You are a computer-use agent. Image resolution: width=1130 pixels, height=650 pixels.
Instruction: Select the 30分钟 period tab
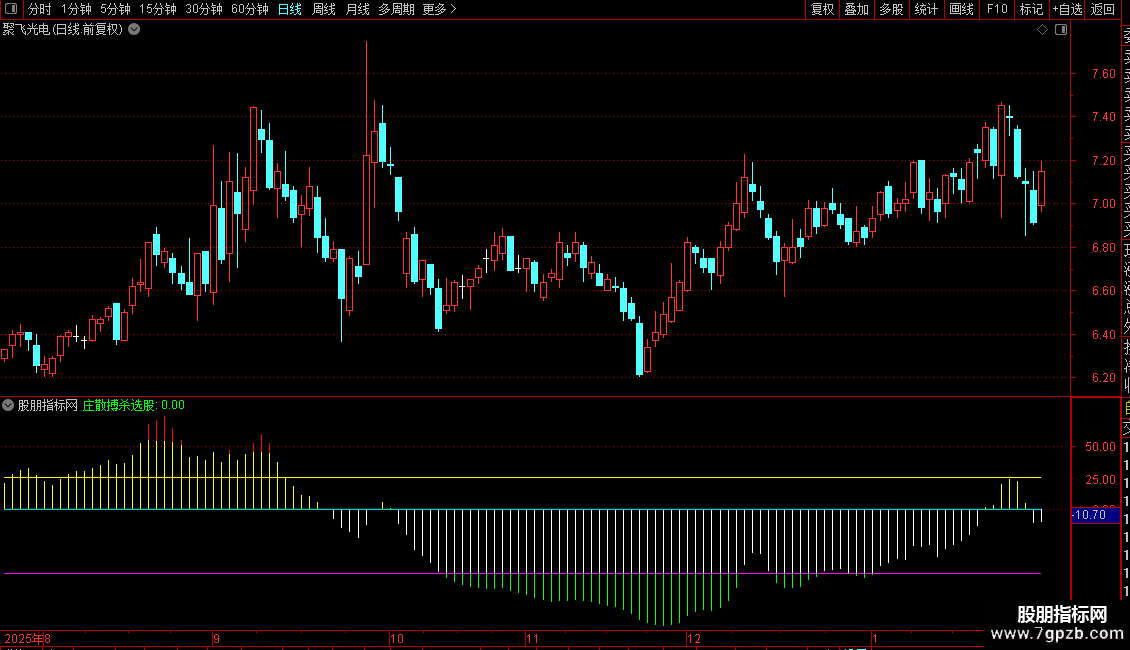click(203, 9)
